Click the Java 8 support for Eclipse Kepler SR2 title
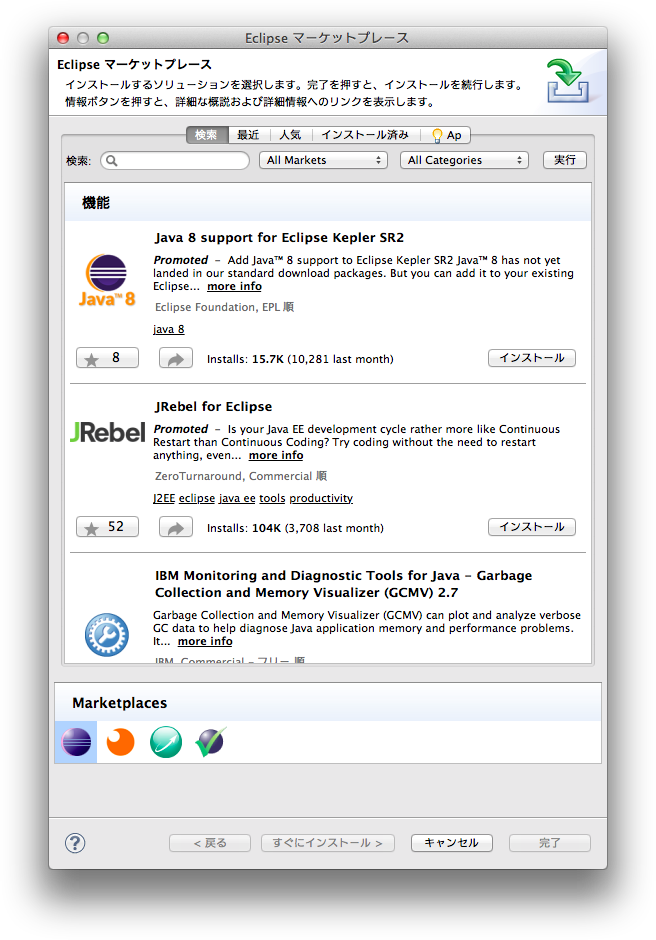Image resolution: width=656 pixels, height=940 pixels. (x=279, y=237)
